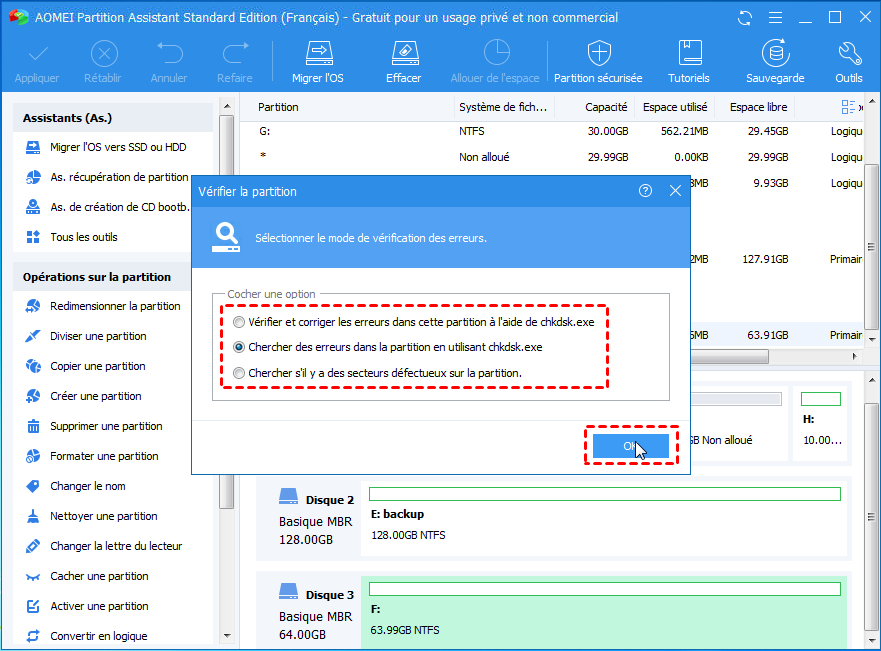The image size is (881, 651).
Task: Open As. récupération de partition wizard
Action: pyautogui.click(x=107, y=177)
